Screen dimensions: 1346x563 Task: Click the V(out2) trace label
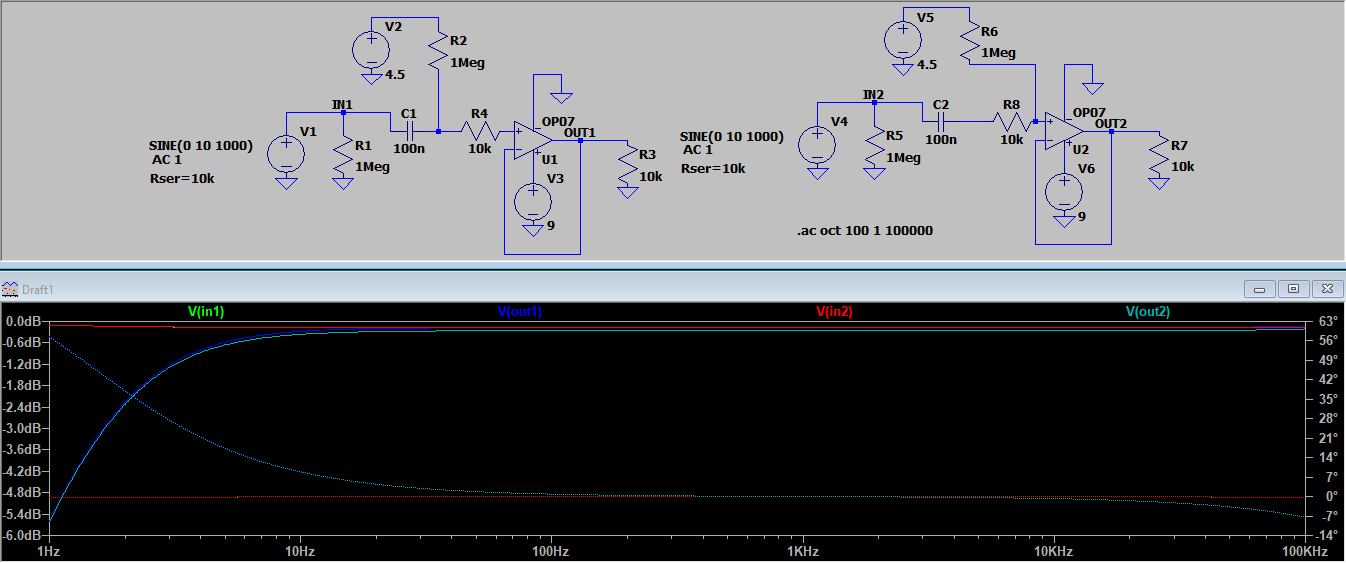(1147, 312)
